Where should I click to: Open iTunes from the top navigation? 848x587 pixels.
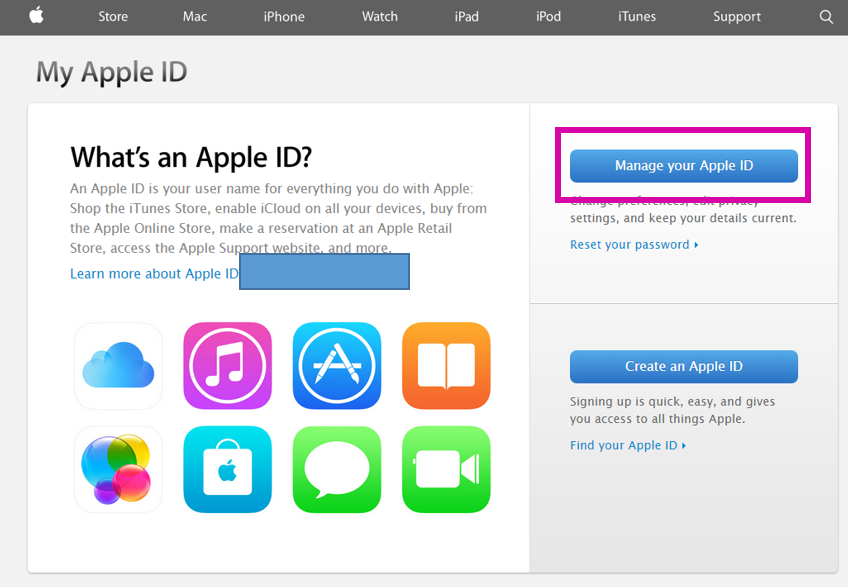[x=637, y=17]
